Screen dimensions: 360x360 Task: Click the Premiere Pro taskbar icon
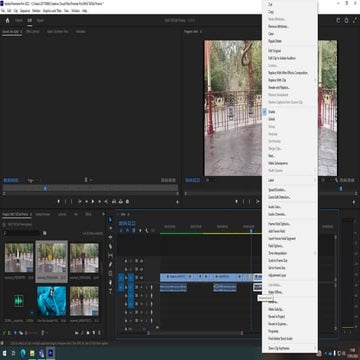point(51,353)
